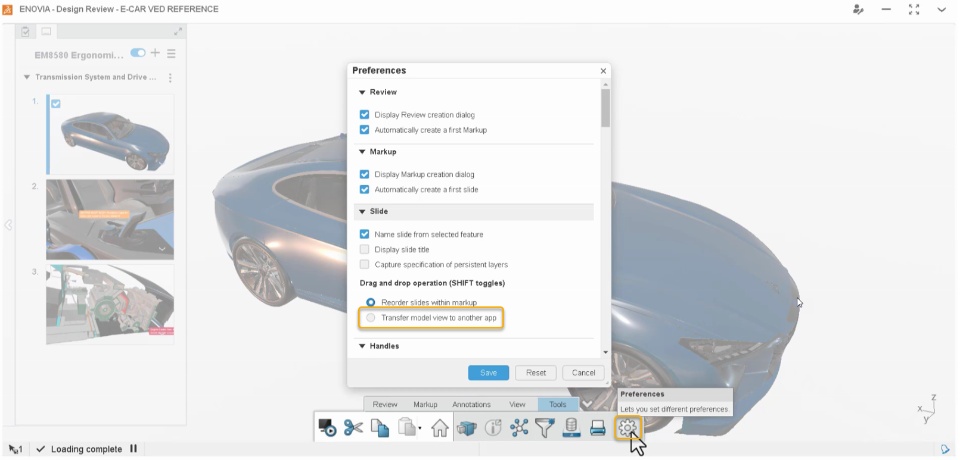Collapse the Review section in Preferences
Screen dimensions: 960x460
(362, 92)
